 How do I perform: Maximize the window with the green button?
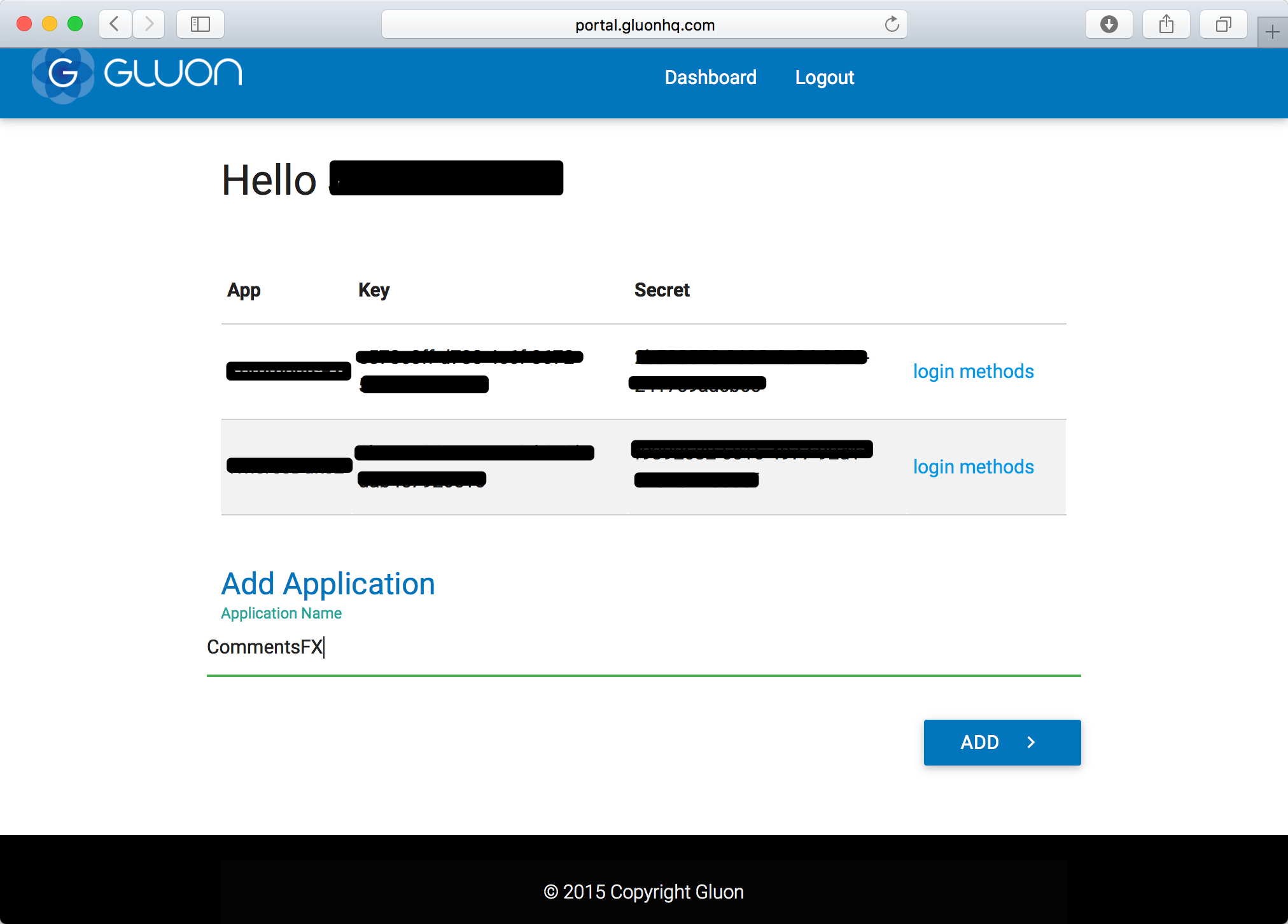pos(75,24)
